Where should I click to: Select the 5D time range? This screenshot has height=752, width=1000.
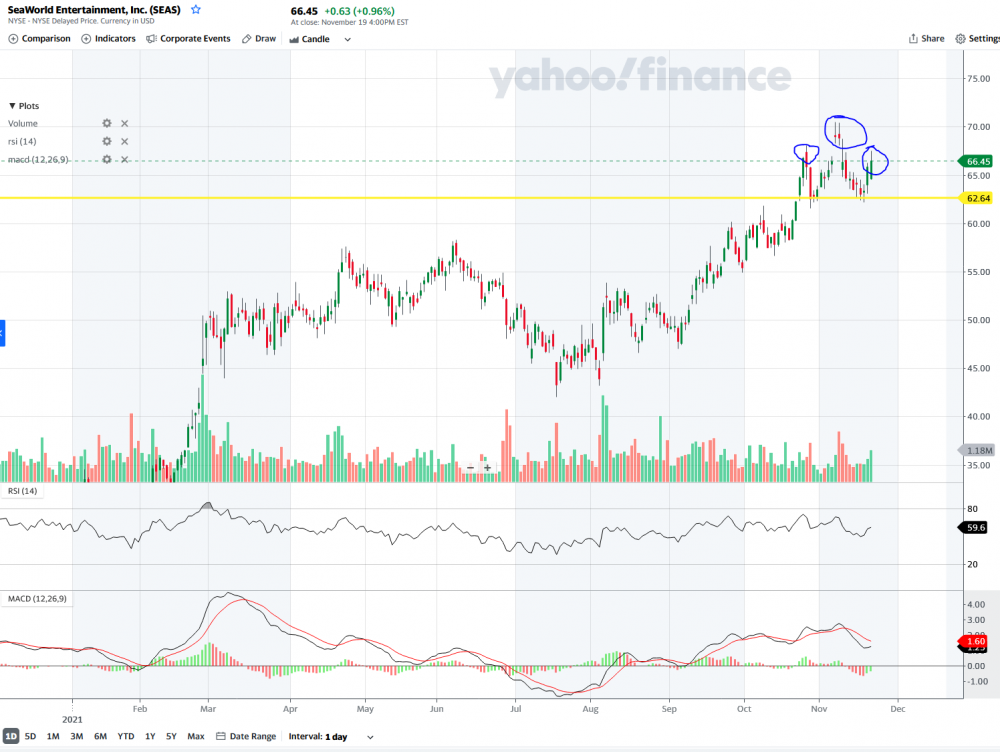pyautogui.click(x=30, y=736)
